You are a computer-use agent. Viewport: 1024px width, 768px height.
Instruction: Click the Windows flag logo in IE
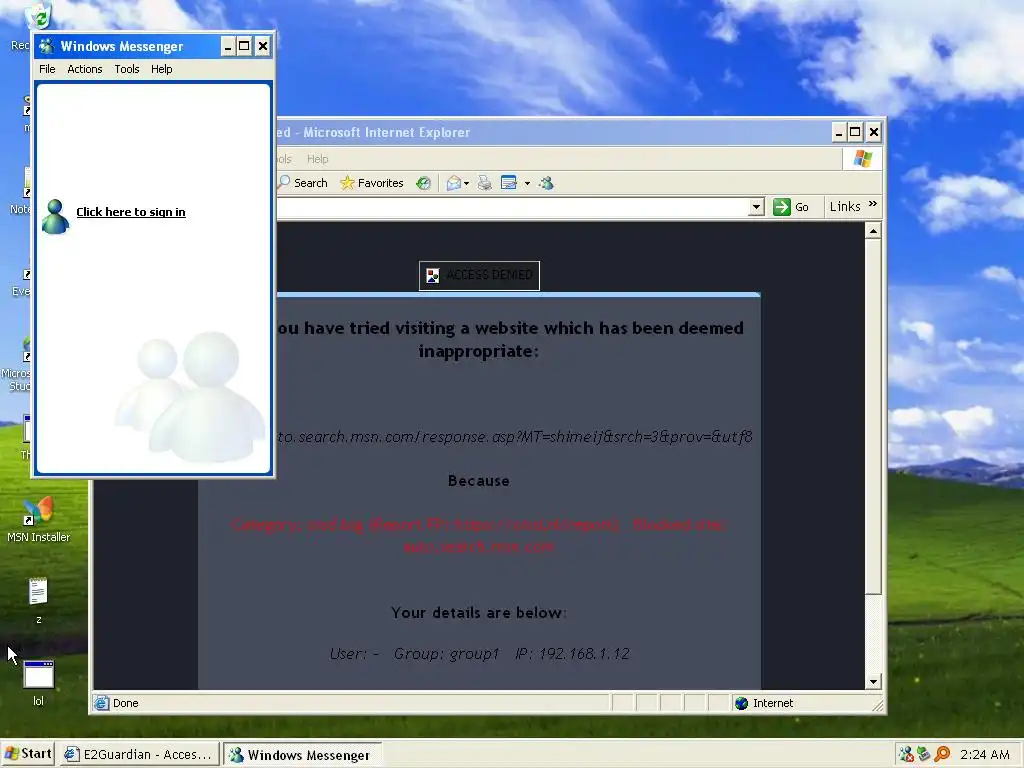862,158
